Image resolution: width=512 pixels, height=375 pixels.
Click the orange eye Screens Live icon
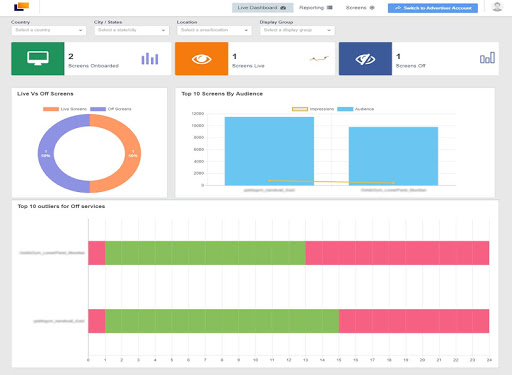201,59
